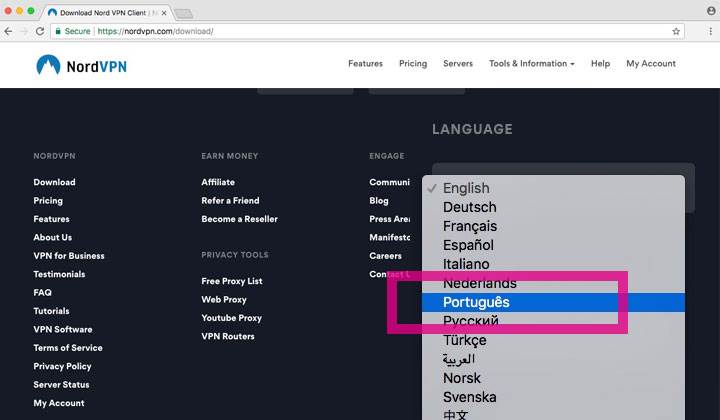Image resolution: width=720 pixels, height=420 pixels.
Task: Select the highlighted Português option
Action: (553, 302)
